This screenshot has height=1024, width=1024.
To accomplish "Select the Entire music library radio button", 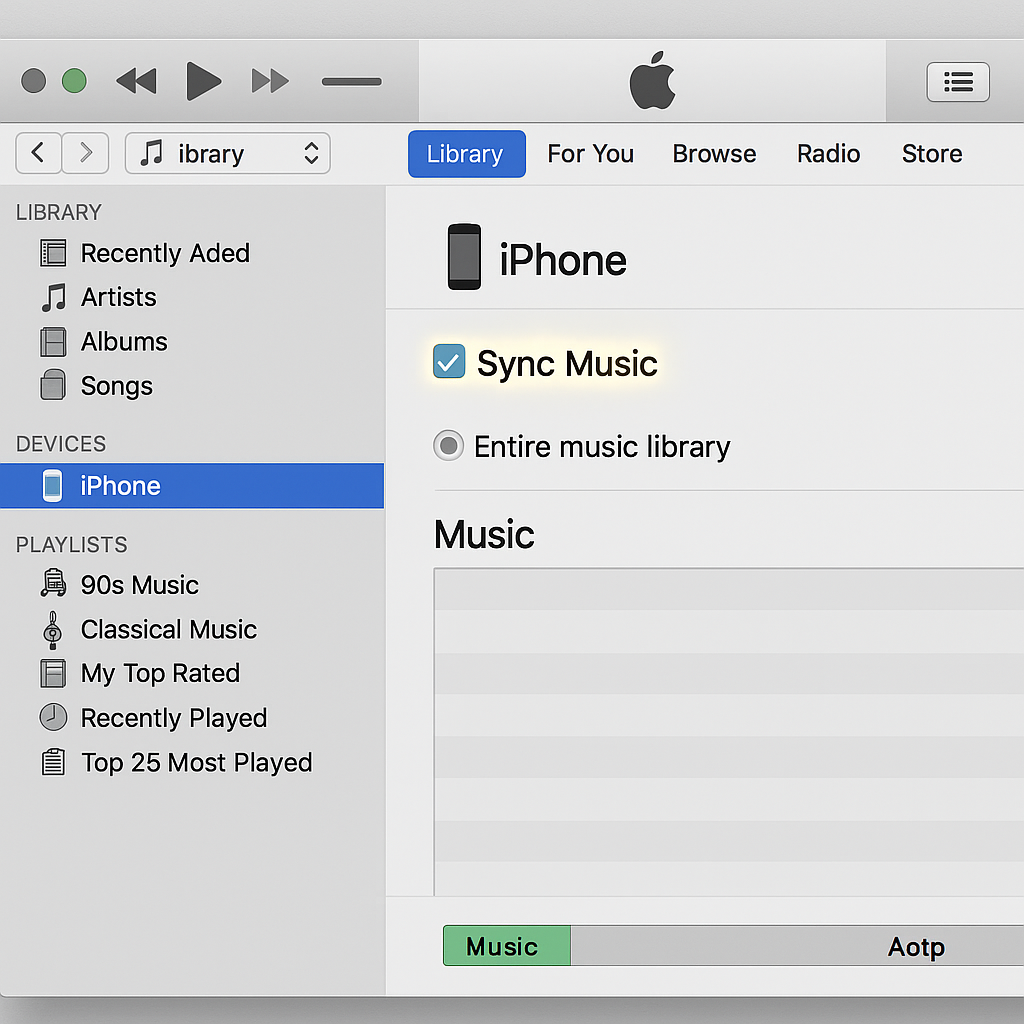I will point(449,445).
